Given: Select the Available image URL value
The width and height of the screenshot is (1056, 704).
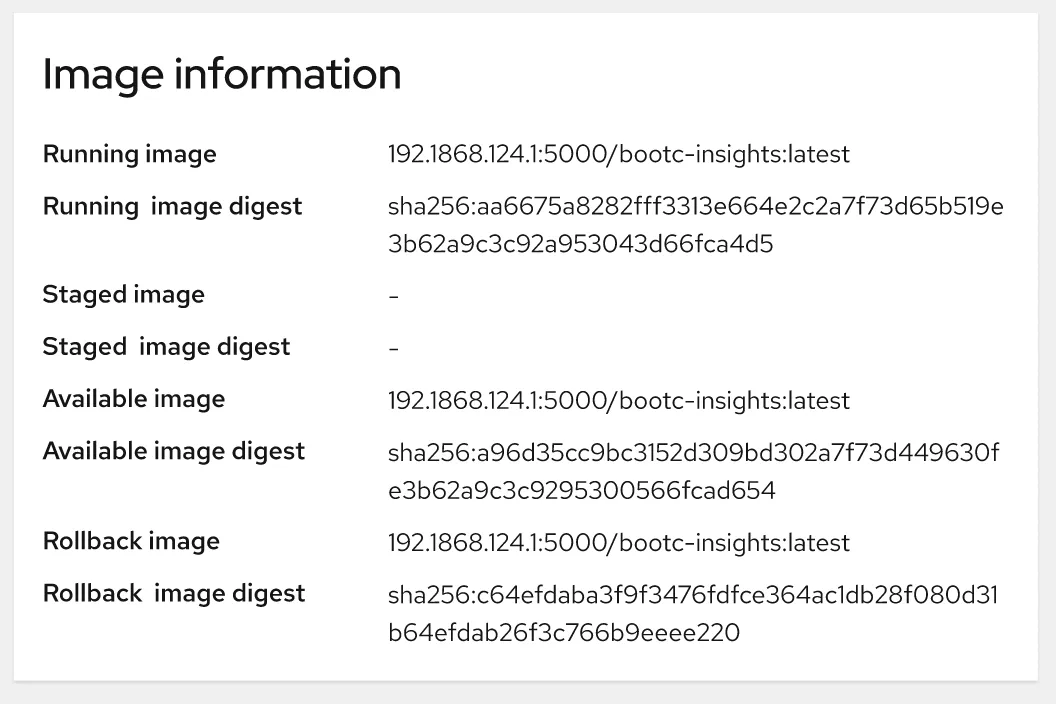Looking at the screenshot, I should (618, 401).
